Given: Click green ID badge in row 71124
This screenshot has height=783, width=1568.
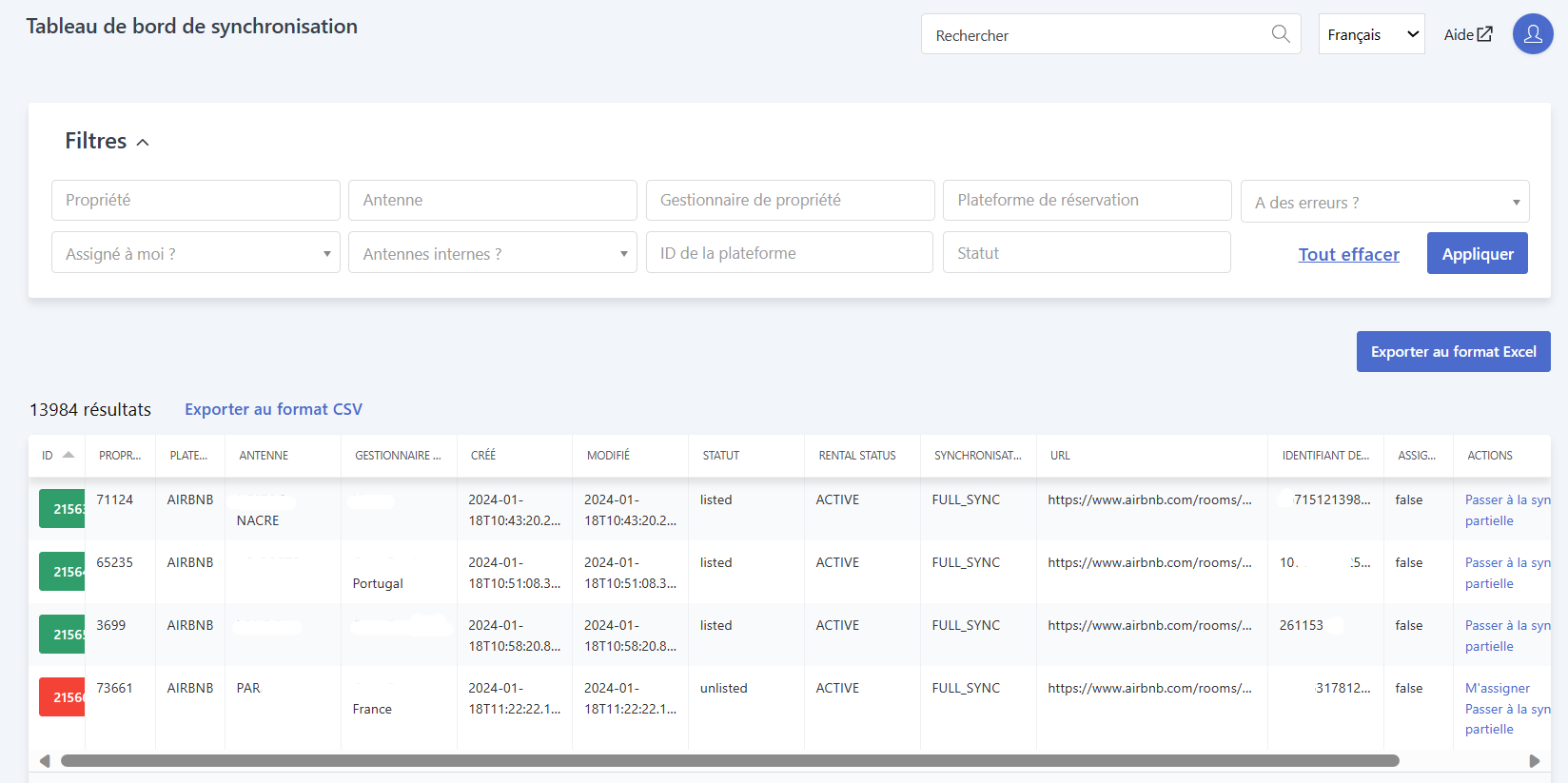Looking at the screenshot, I should 62,509.
